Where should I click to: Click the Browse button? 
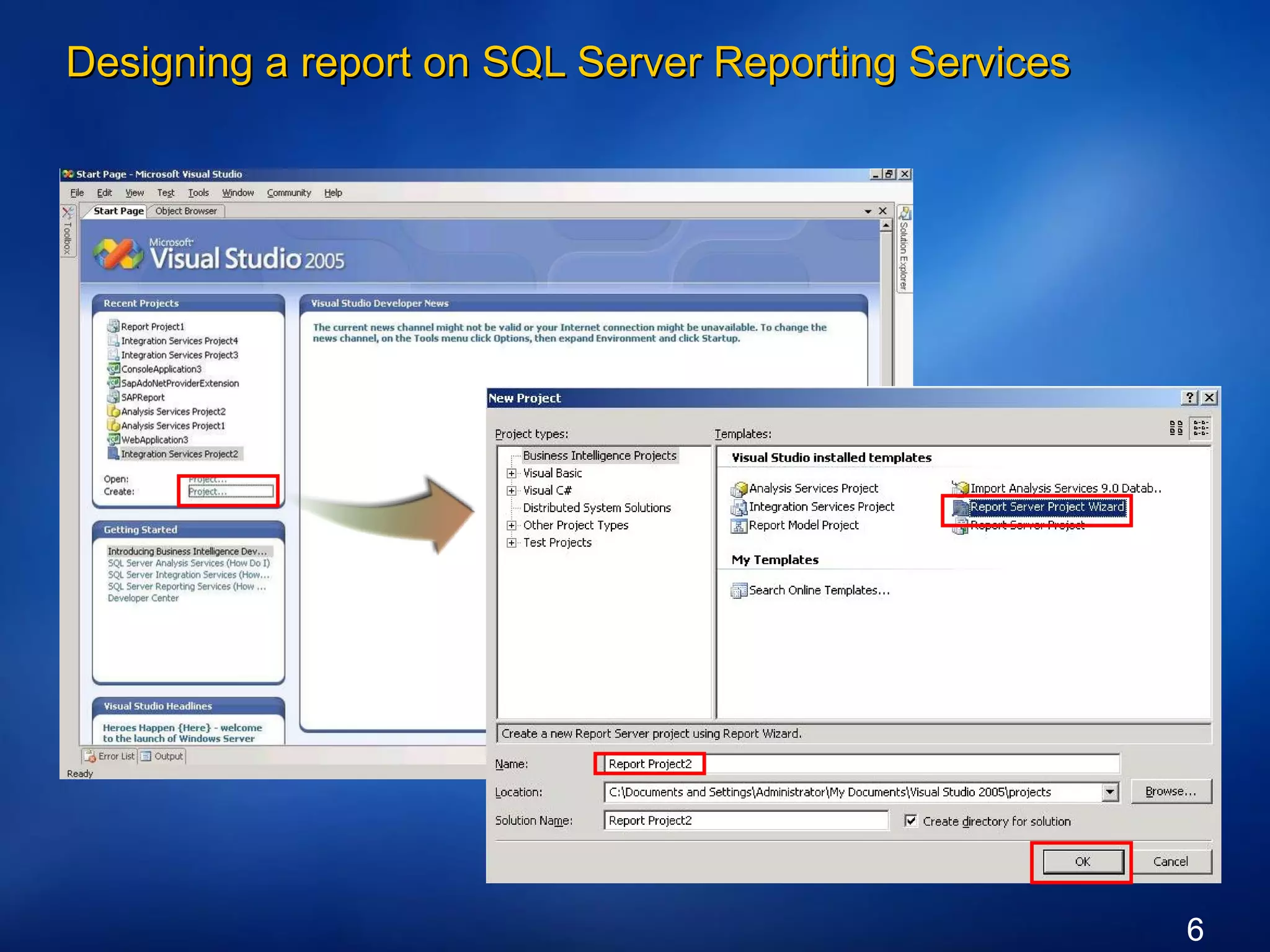1170,791
